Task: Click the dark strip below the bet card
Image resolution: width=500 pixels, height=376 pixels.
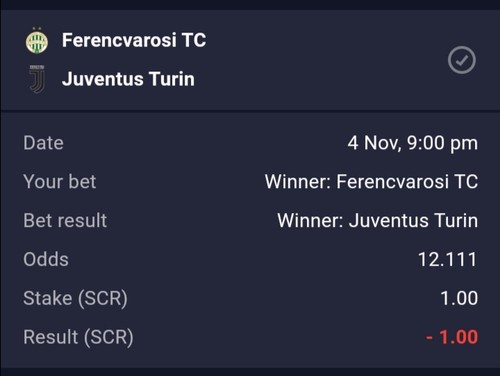Action: tap(250, 372)
